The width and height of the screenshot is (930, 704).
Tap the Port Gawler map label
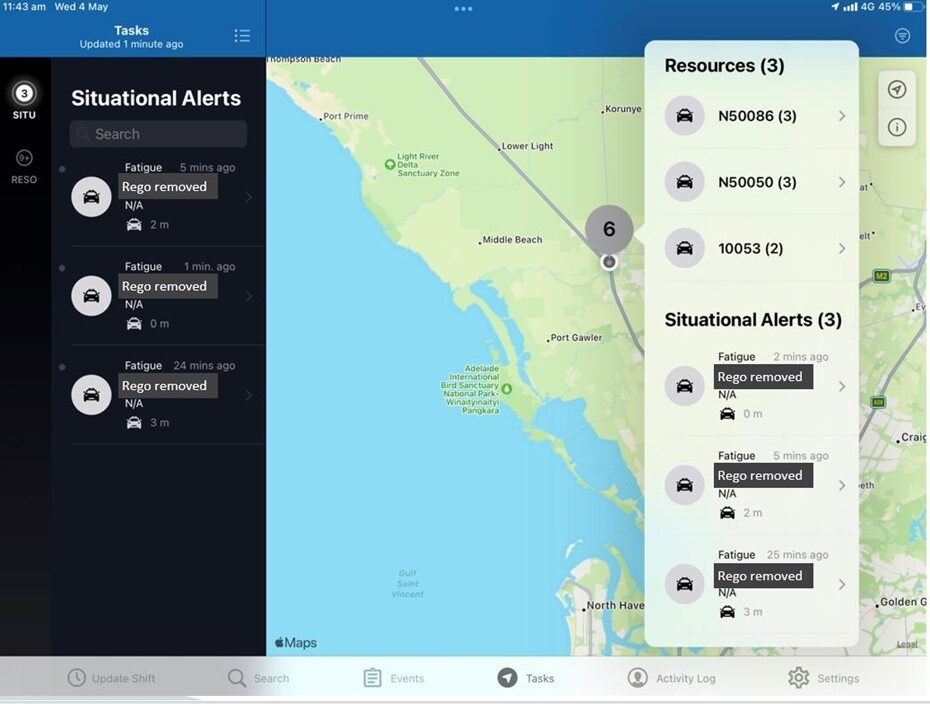[x=575, y=338]
